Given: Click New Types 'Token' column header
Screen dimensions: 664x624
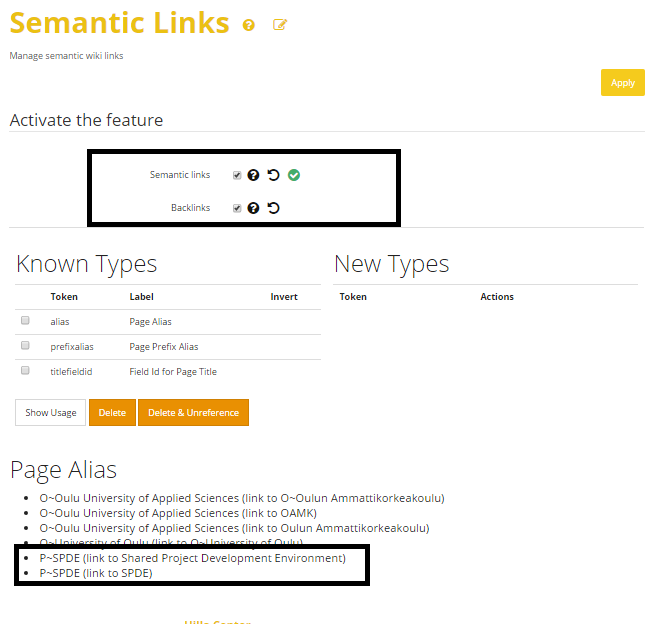Looking at the screenshot, I should 353,297.
